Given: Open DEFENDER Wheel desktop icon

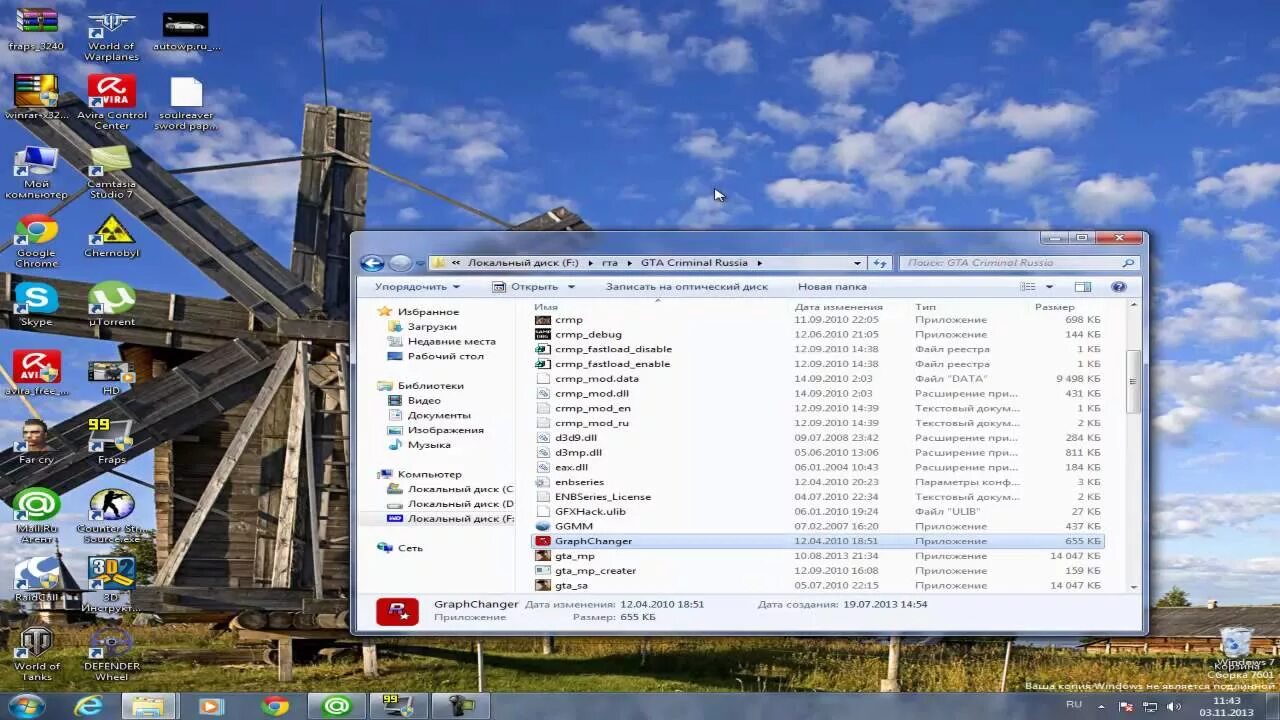Looking at the screenshot, I should click(x=111, y=655).
